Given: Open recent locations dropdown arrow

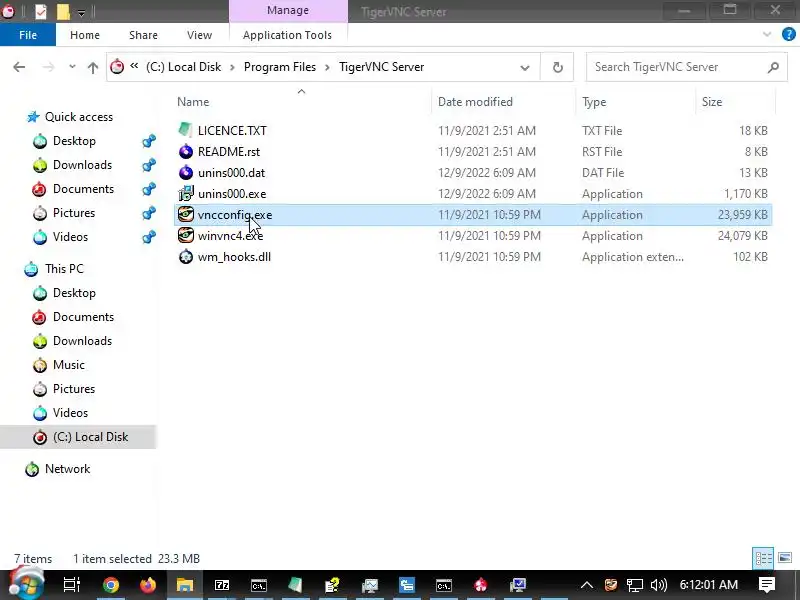Looking at the screenshot, I should click(x=72, y=67).
